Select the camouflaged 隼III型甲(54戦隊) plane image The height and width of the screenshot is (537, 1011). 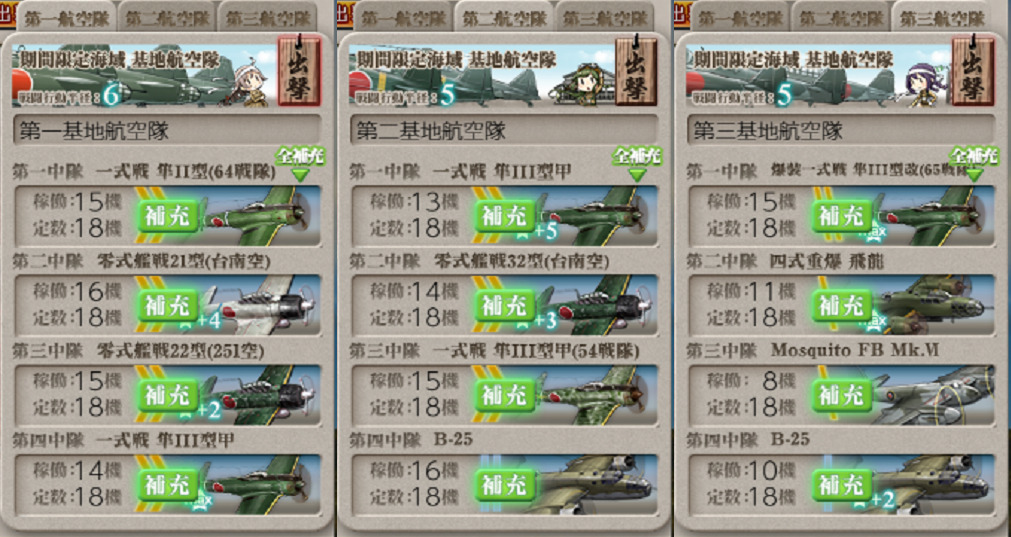pyautogui.click(x=596, y=395)
